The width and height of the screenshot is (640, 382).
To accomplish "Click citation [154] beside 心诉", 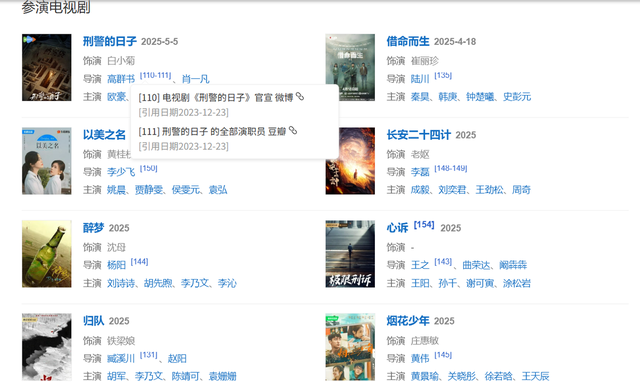I will 424,224.
